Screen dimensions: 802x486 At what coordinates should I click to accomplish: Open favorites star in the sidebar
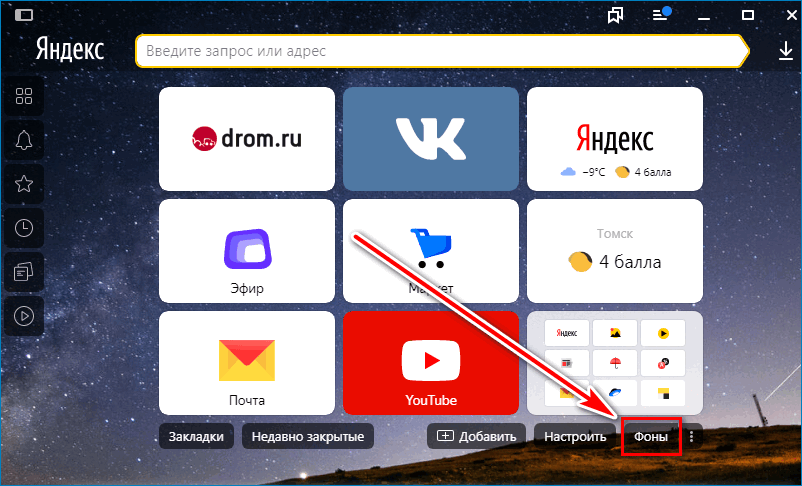pos(24,184)
